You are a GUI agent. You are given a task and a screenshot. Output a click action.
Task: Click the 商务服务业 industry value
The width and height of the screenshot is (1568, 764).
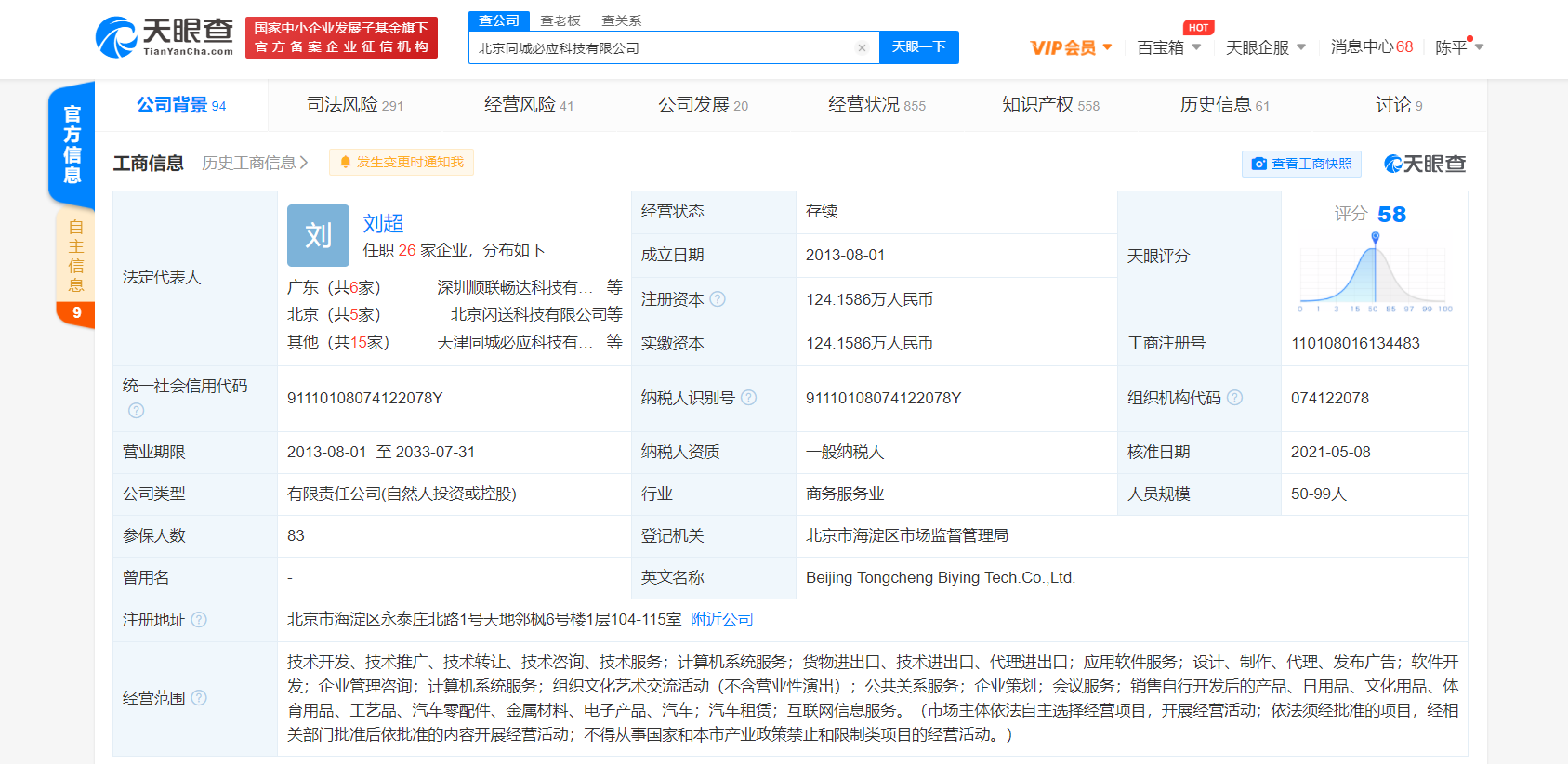tap(845, 494)
